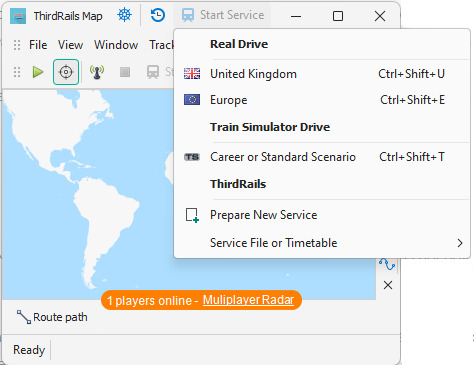The width and height of the screenshot is (474, 365).
Task: Click the green play arrow icon
Action: tap(38, 72)
